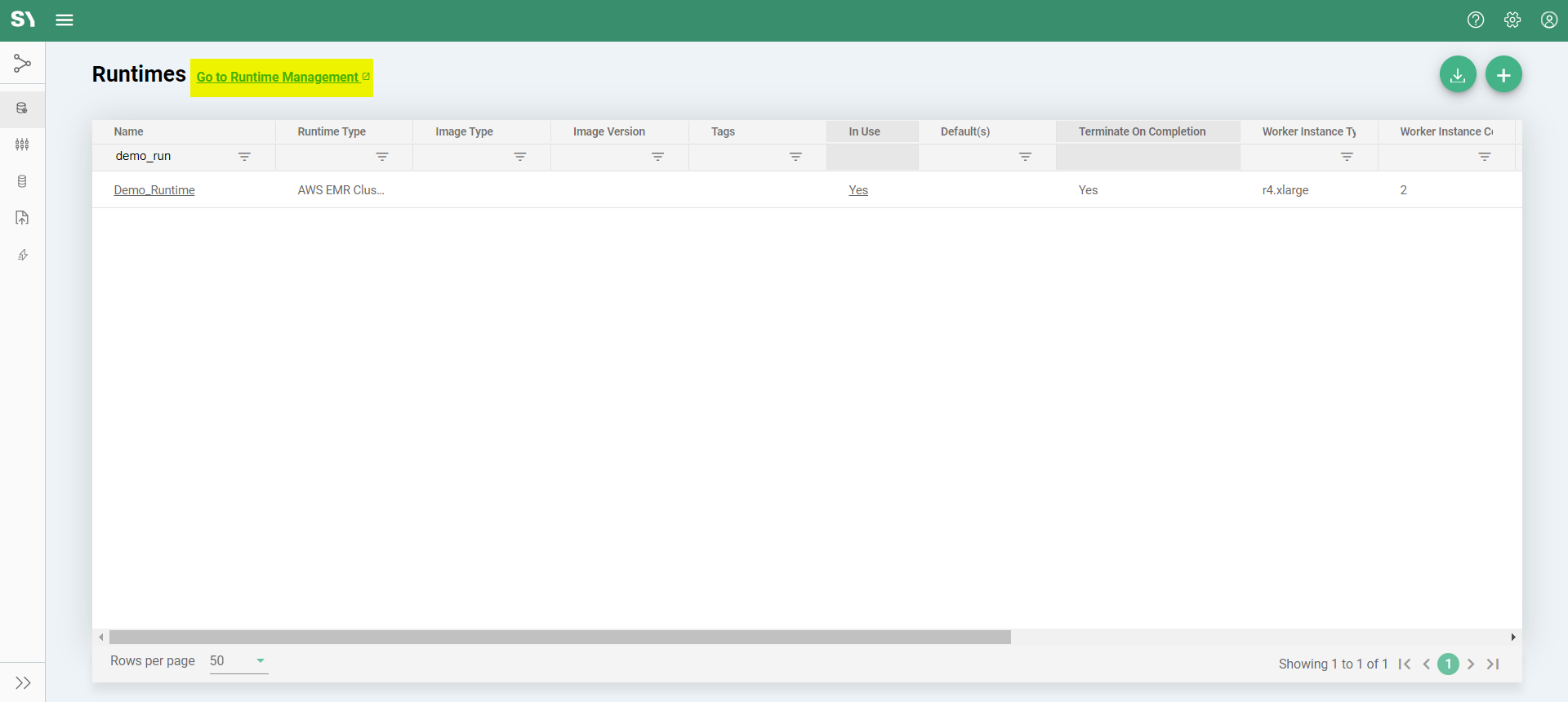Click the help question mark icon
The height and width of the screenshot is (702, 1568).
coord(1475,20)
